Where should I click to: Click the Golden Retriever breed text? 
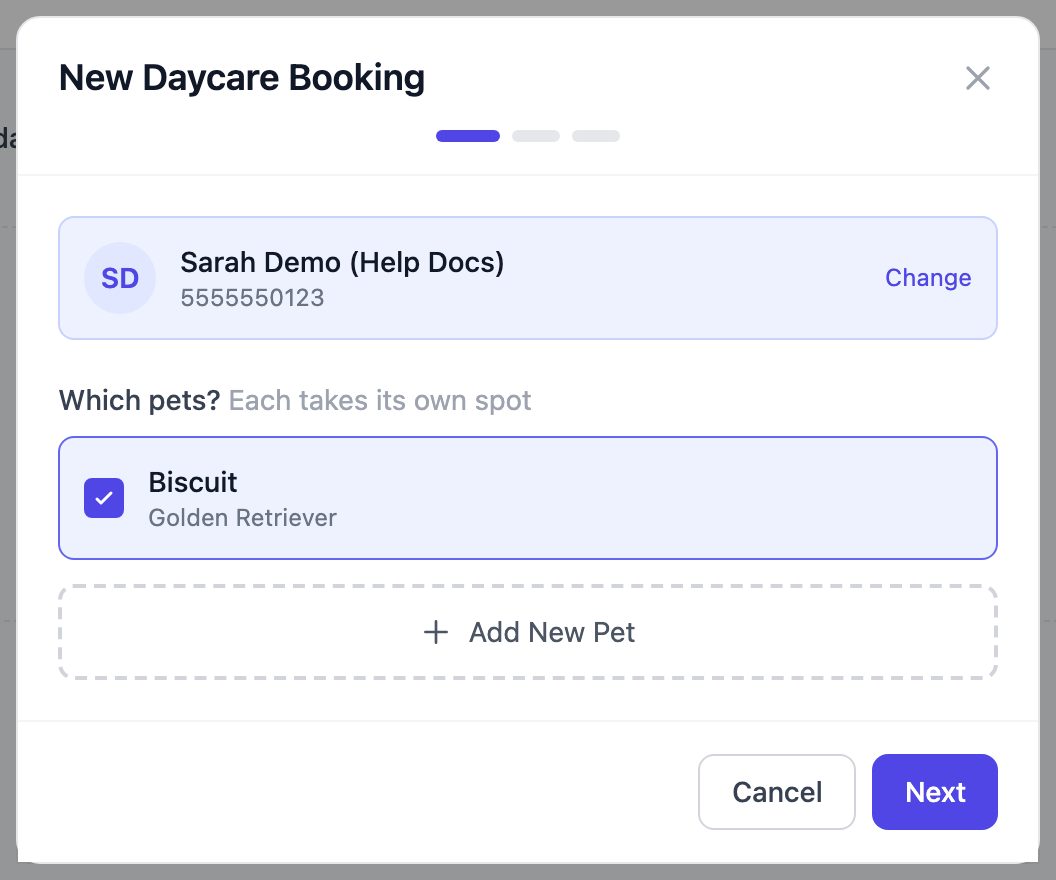coord(242,518)
